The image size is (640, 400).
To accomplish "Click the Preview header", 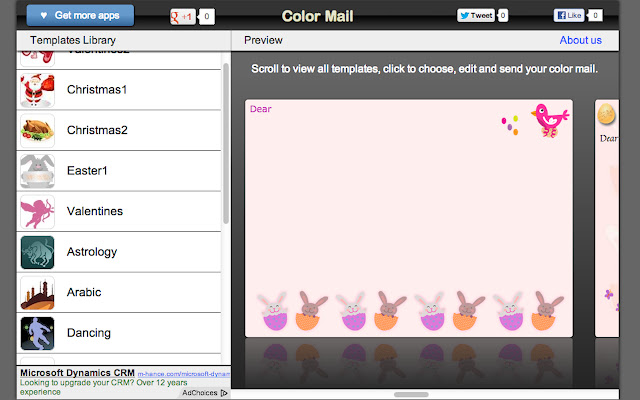I will pyautogui.click(x=263, y=40).
